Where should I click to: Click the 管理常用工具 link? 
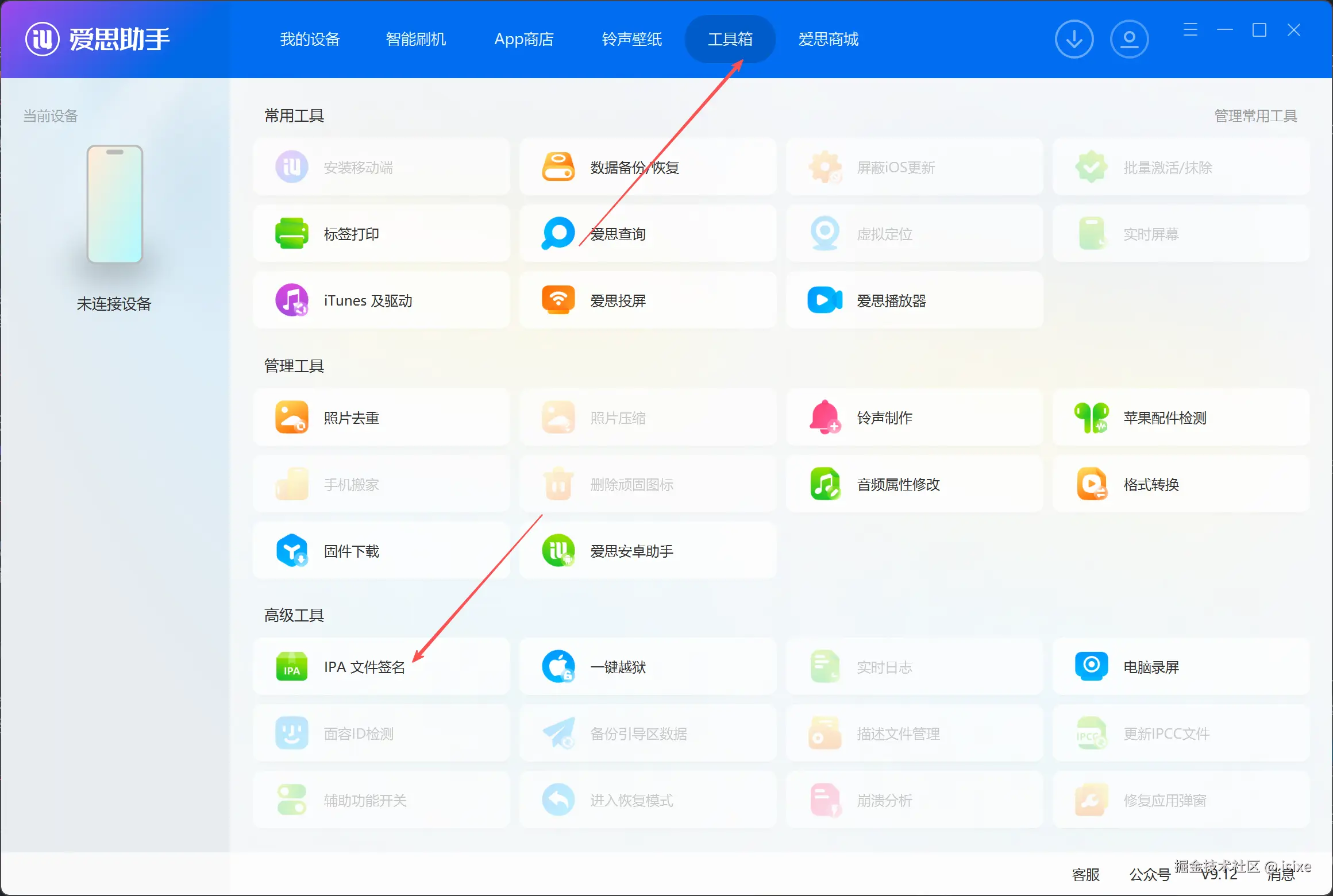tap(1255, 115)
